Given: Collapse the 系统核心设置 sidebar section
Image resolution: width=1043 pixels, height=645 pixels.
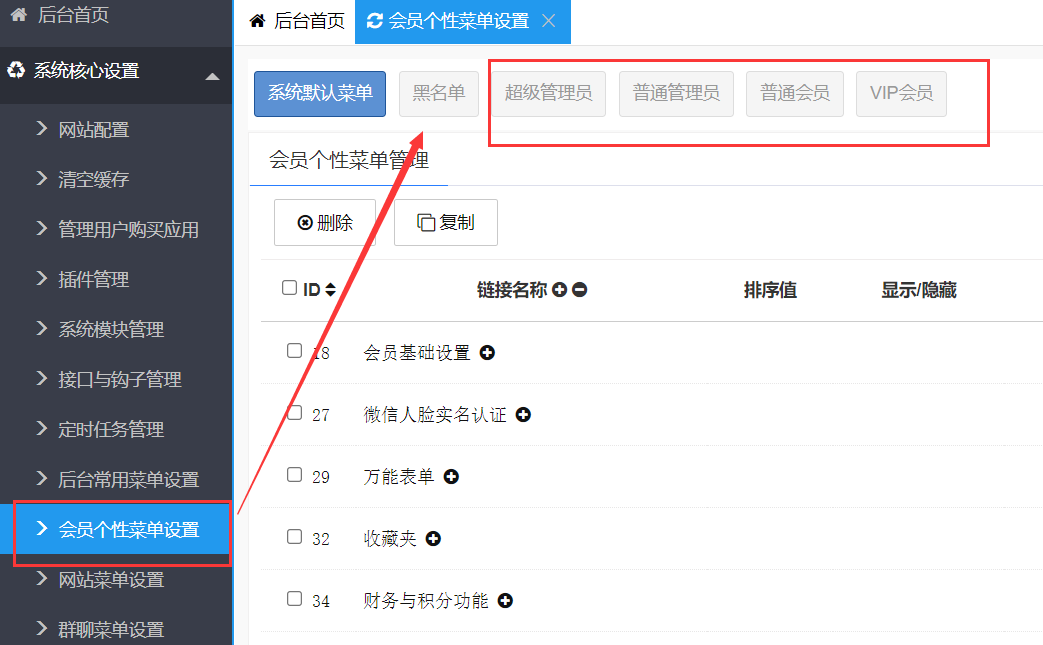Looking at the screenshot, I should (212, 77).
